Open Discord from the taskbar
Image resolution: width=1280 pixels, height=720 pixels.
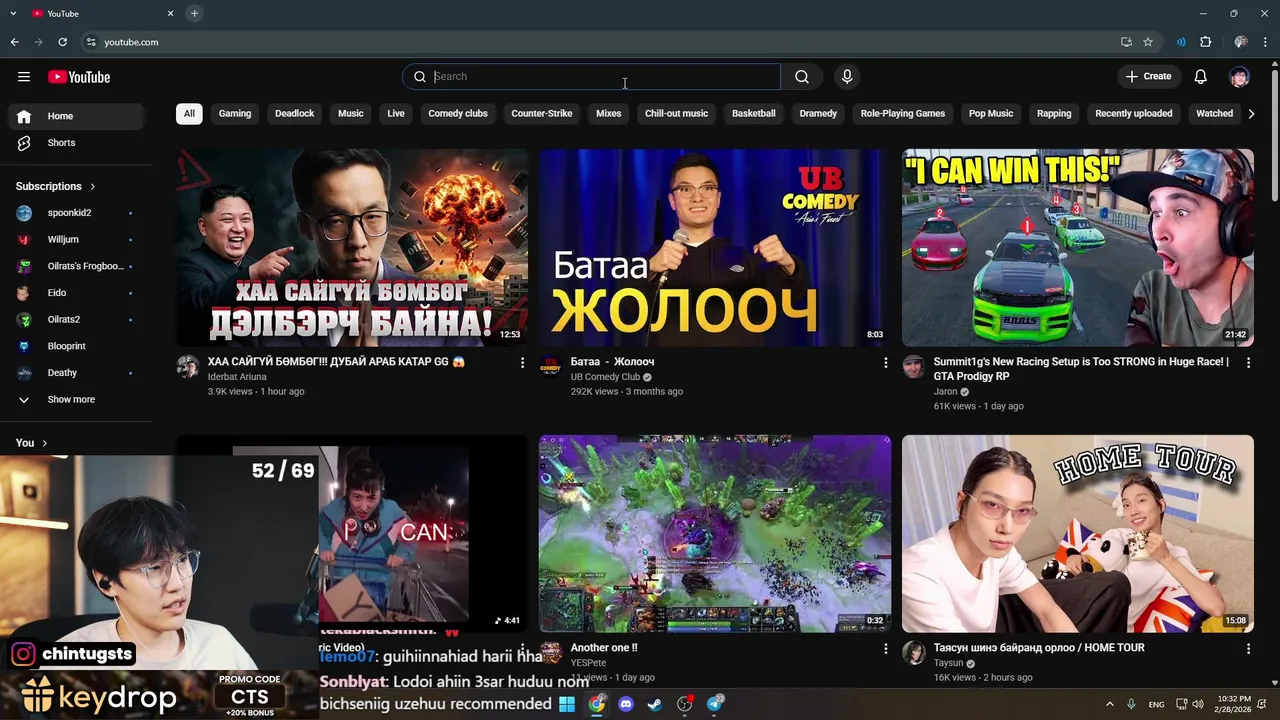[x=626, y=704]
